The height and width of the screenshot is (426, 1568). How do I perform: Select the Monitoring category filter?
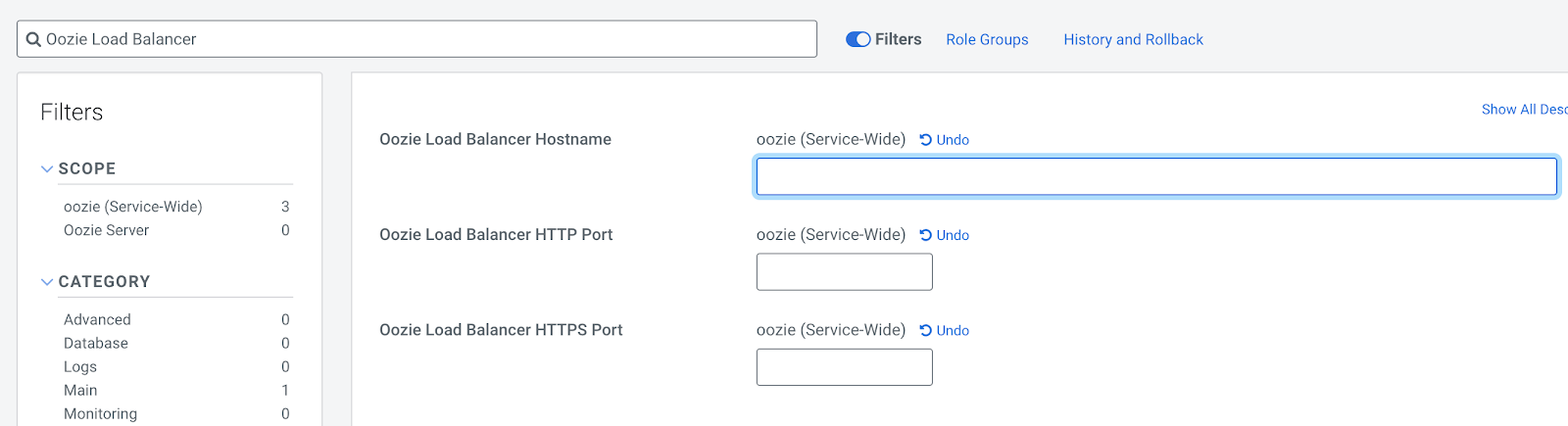[101, 413]
